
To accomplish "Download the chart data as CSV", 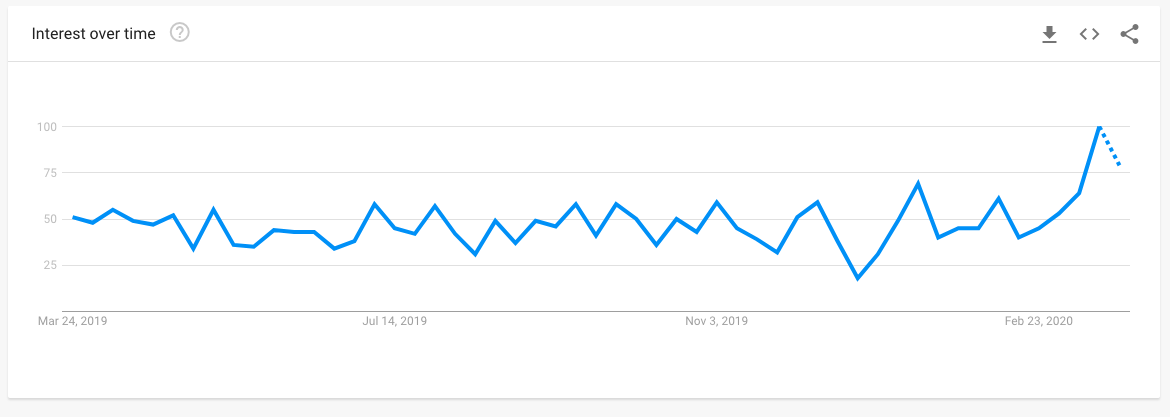I will [x=1050, y=34].
